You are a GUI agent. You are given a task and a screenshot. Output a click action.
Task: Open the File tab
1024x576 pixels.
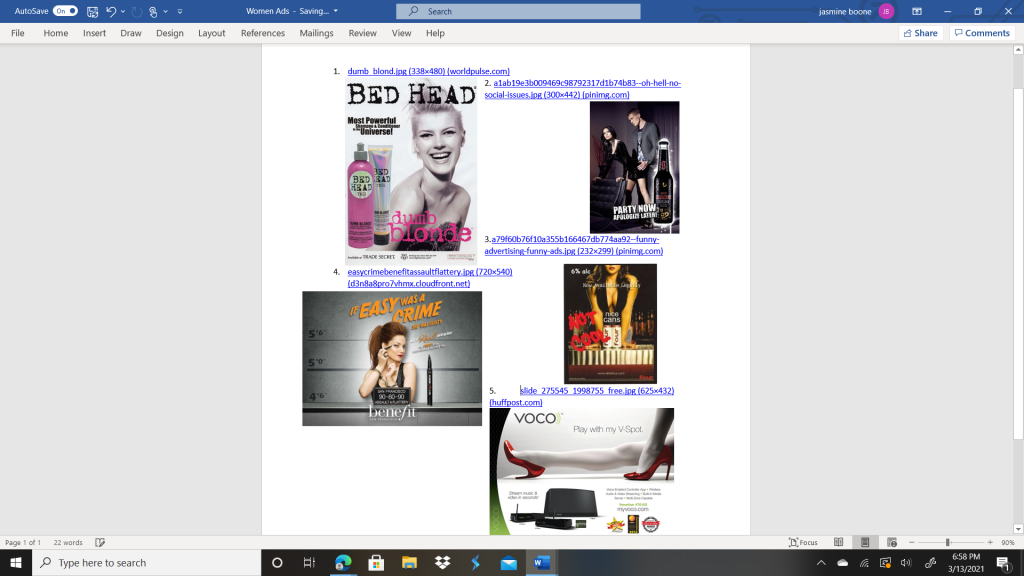pos(18,33)
